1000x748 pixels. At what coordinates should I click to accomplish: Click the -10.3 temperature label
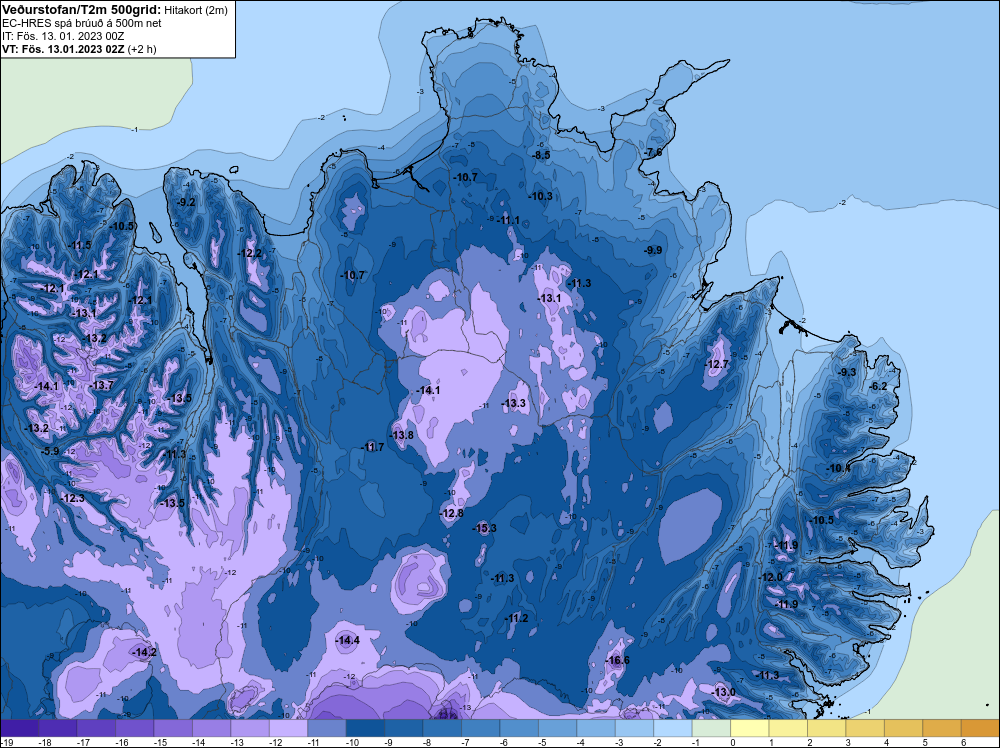tap(541, 196)
